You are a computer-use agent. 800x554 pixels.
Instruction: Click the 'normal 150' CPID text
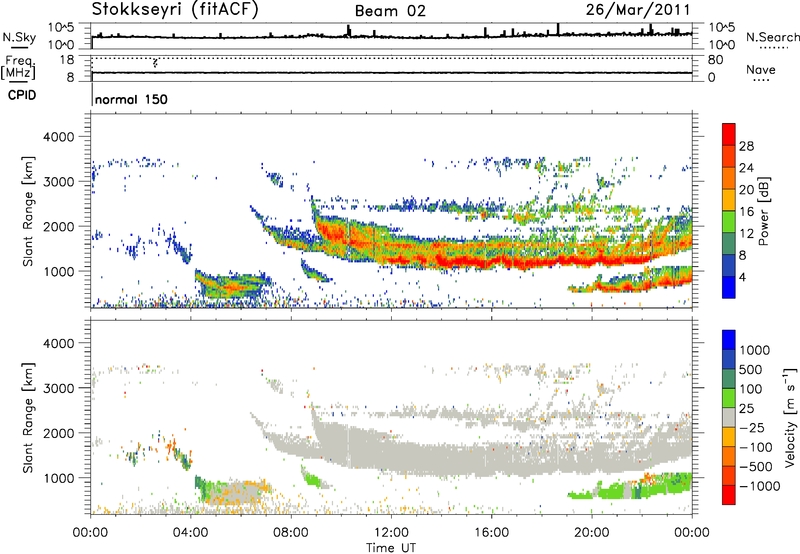(125, 100)
